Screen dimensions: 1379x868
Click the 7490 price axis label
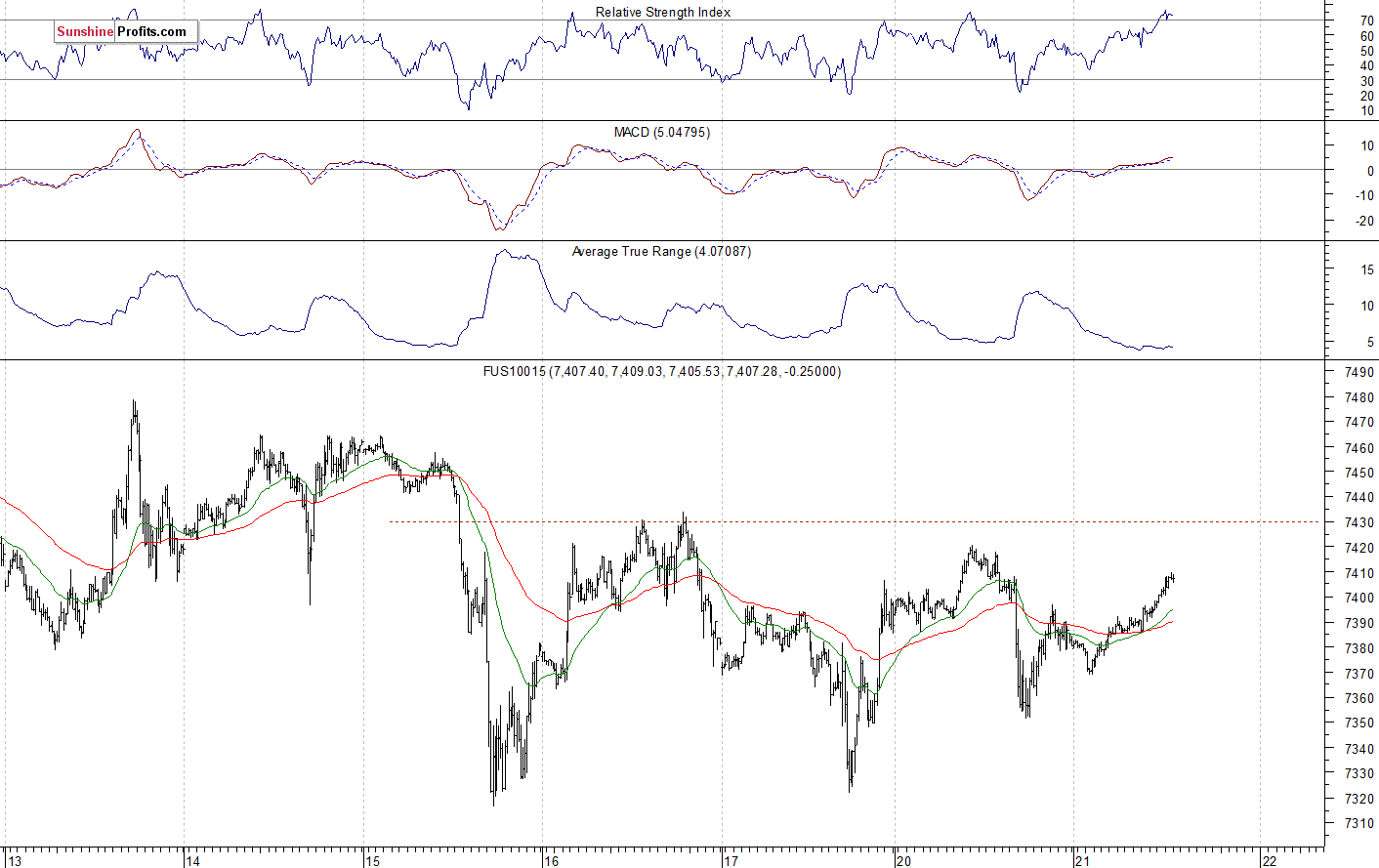click(x=1359, y=373)
